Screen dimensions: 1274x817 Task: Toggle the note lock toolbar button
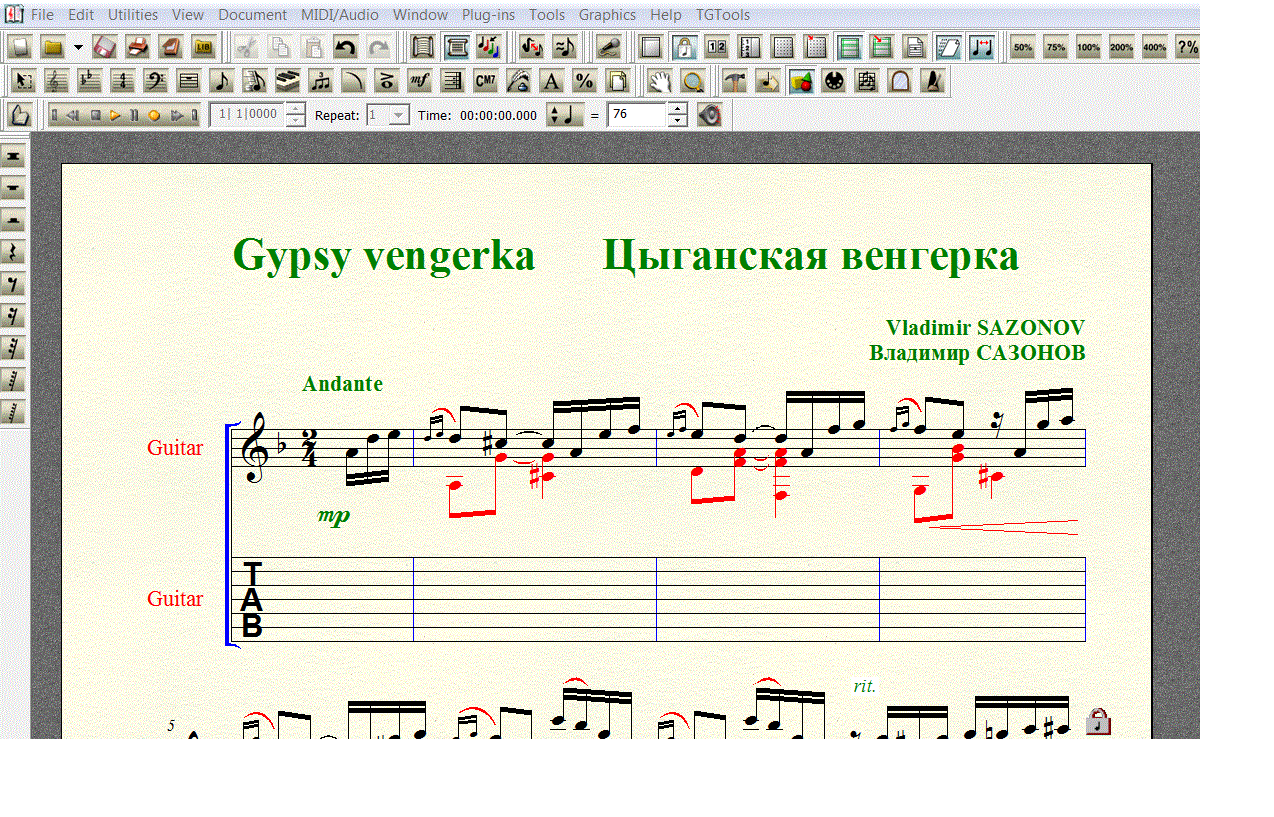click(x=685, y=47)
